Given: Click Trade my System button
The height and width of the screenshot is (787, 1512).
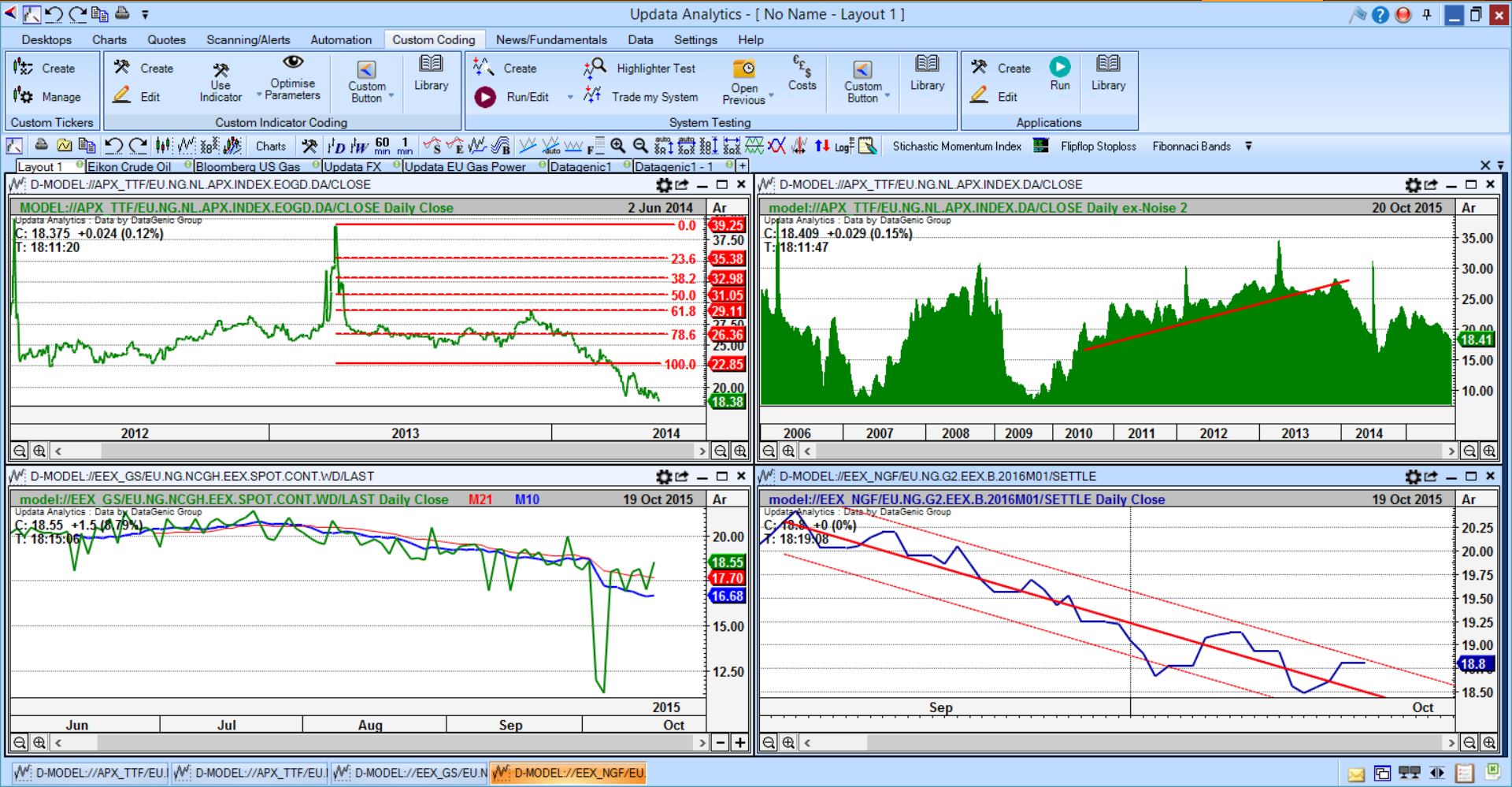Looking at the screenshot, I should (641, 97).
